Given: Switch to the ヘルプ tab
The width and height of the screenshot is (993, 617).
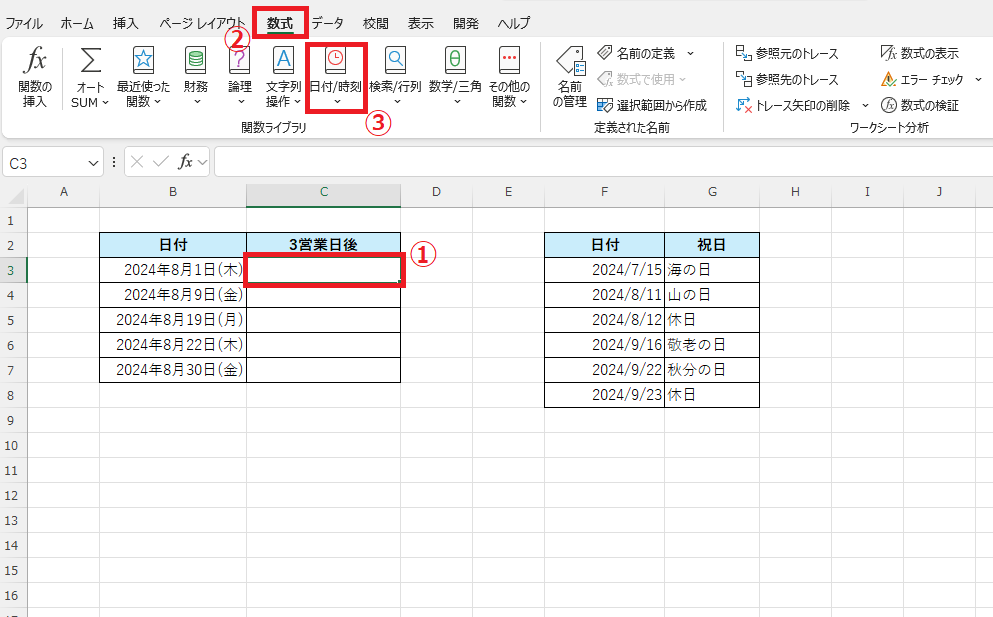Looking at the screenshot, I should (x=514, y=23).
